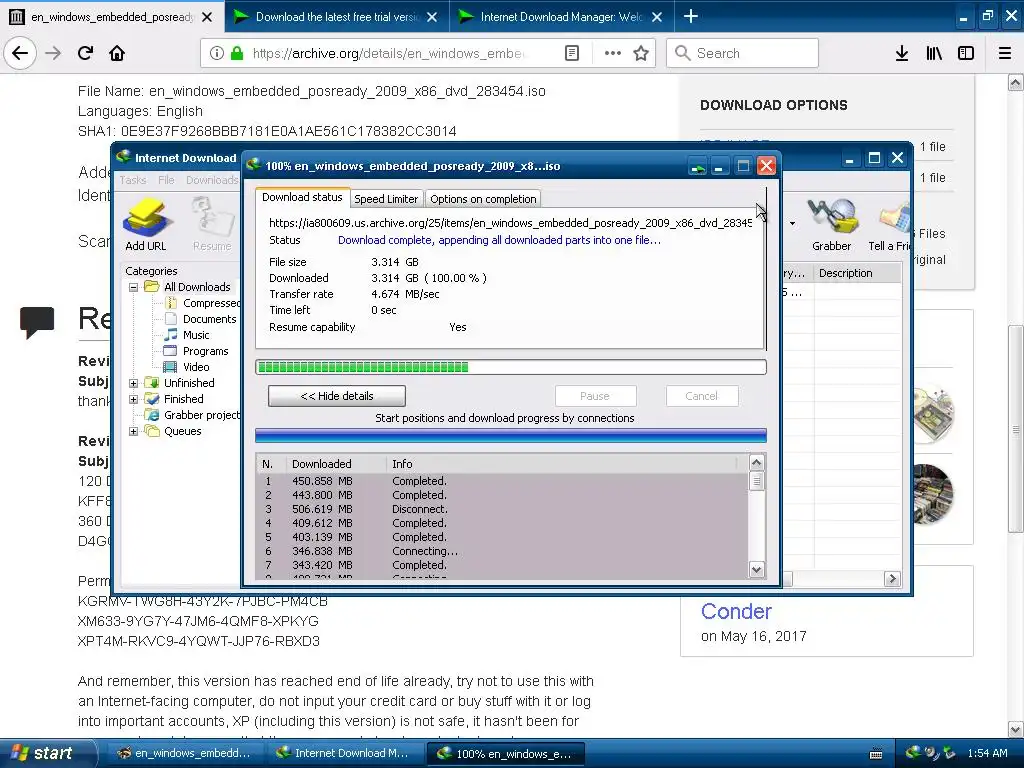Close the Download the latest free trial tab

pos(432,17)
